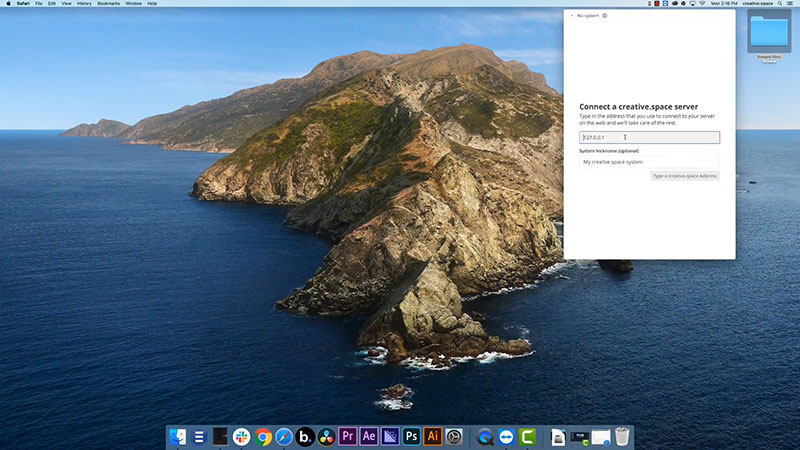800x450 pixels.
Task: Open the 'No system' dropdown arrow
Action: pos(571,16)
